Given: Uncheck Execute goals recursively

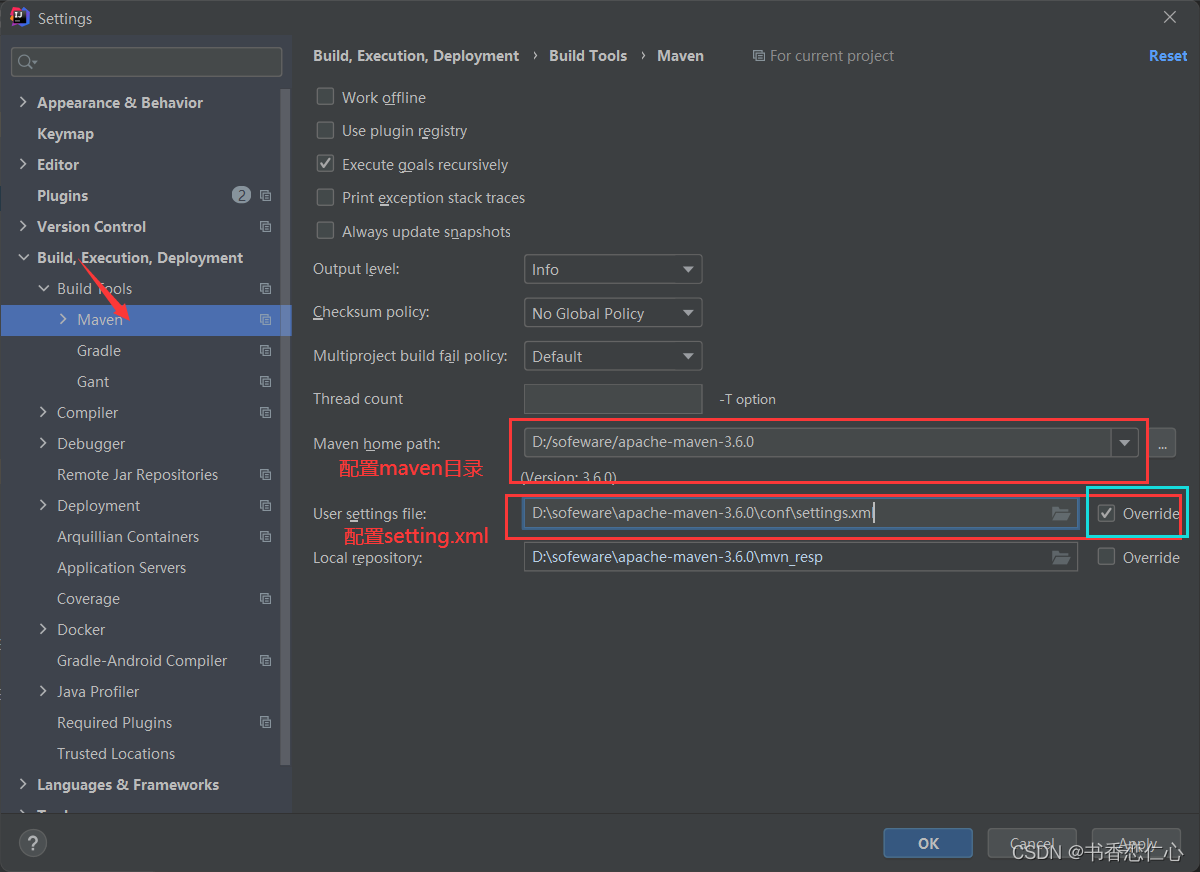Looking at the screenshot, I should pos(325,164).
